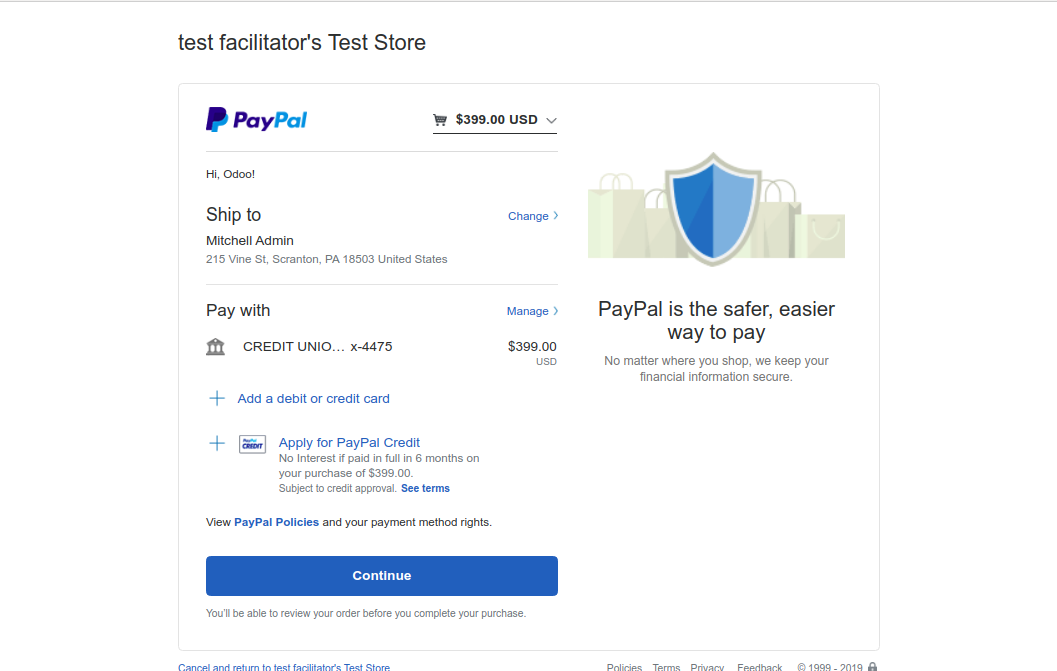Open the Terms footer link
The image size is (1057, 671).
[x=666, y=667]
